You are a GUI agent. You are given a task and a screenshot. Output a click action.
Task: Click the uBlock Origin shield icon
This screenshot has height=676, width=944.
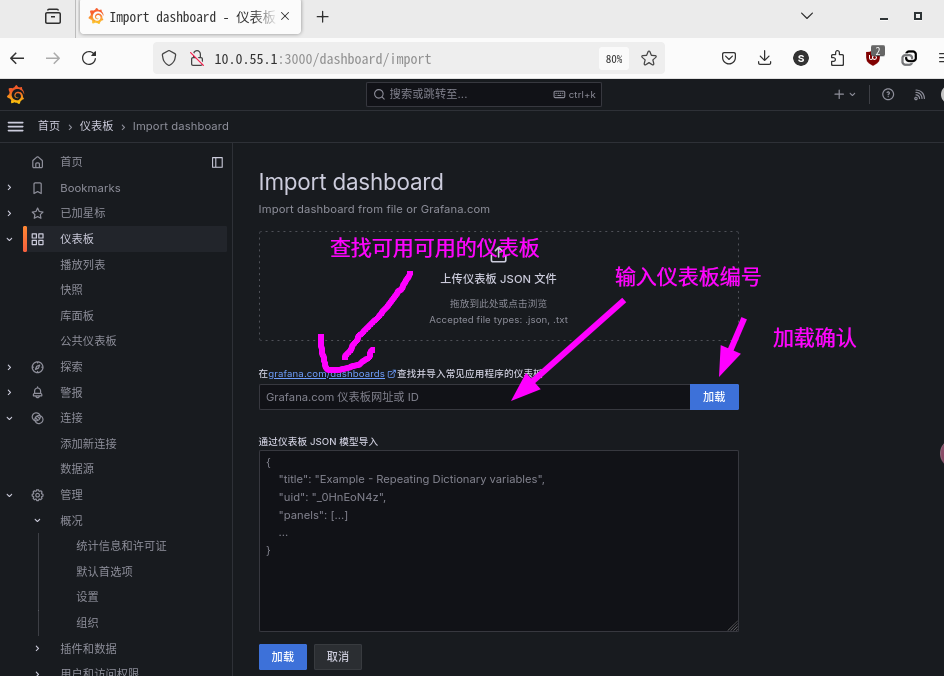[874, 56]
